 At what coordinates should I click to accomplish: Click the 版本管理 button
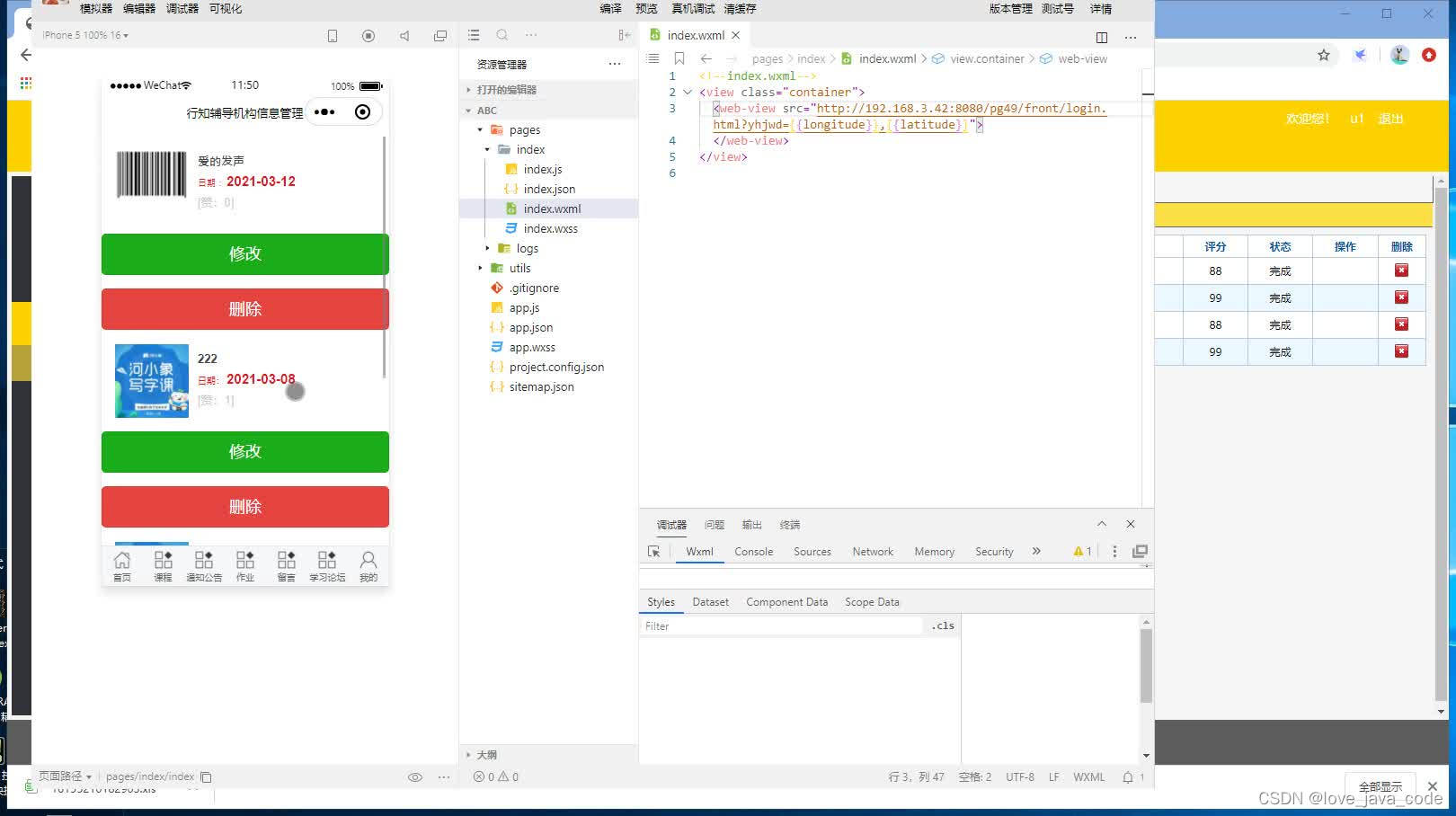coord(1011,9)
